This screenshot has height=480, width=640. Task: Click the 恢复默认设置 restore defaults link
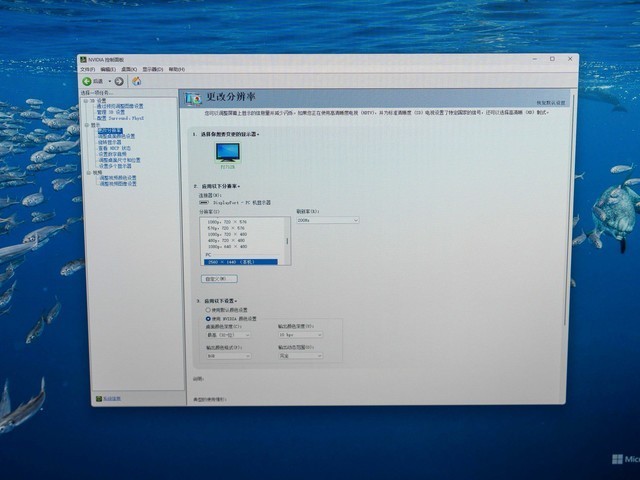click(x=551, y=103)
